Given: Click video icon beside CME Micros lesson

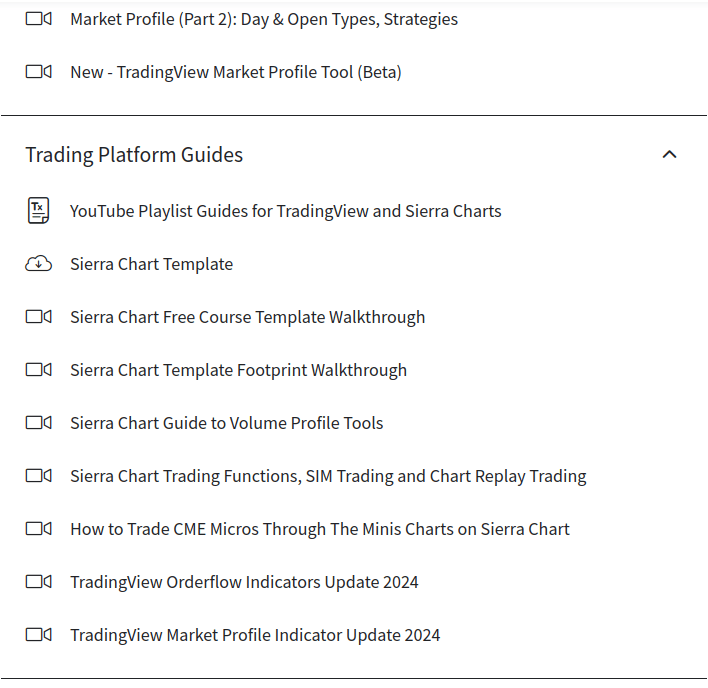Looking at the screenshot, I should pos(38,529).
